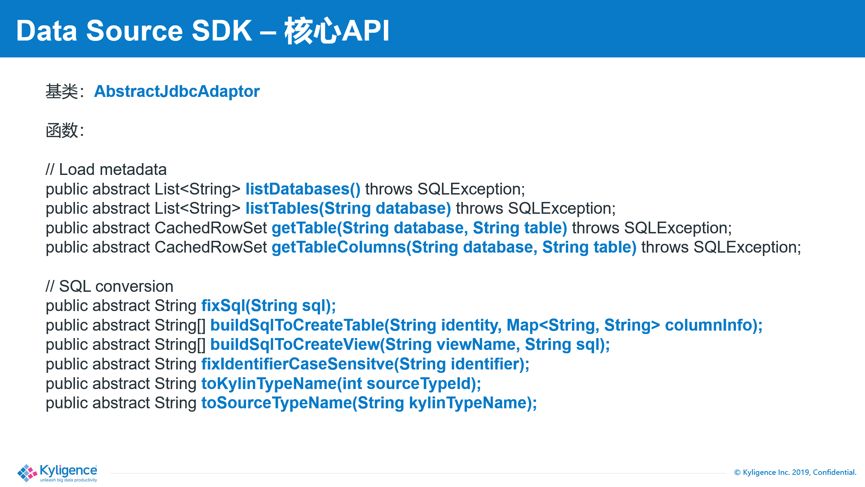Click the 函数 label

coord(61,131)
